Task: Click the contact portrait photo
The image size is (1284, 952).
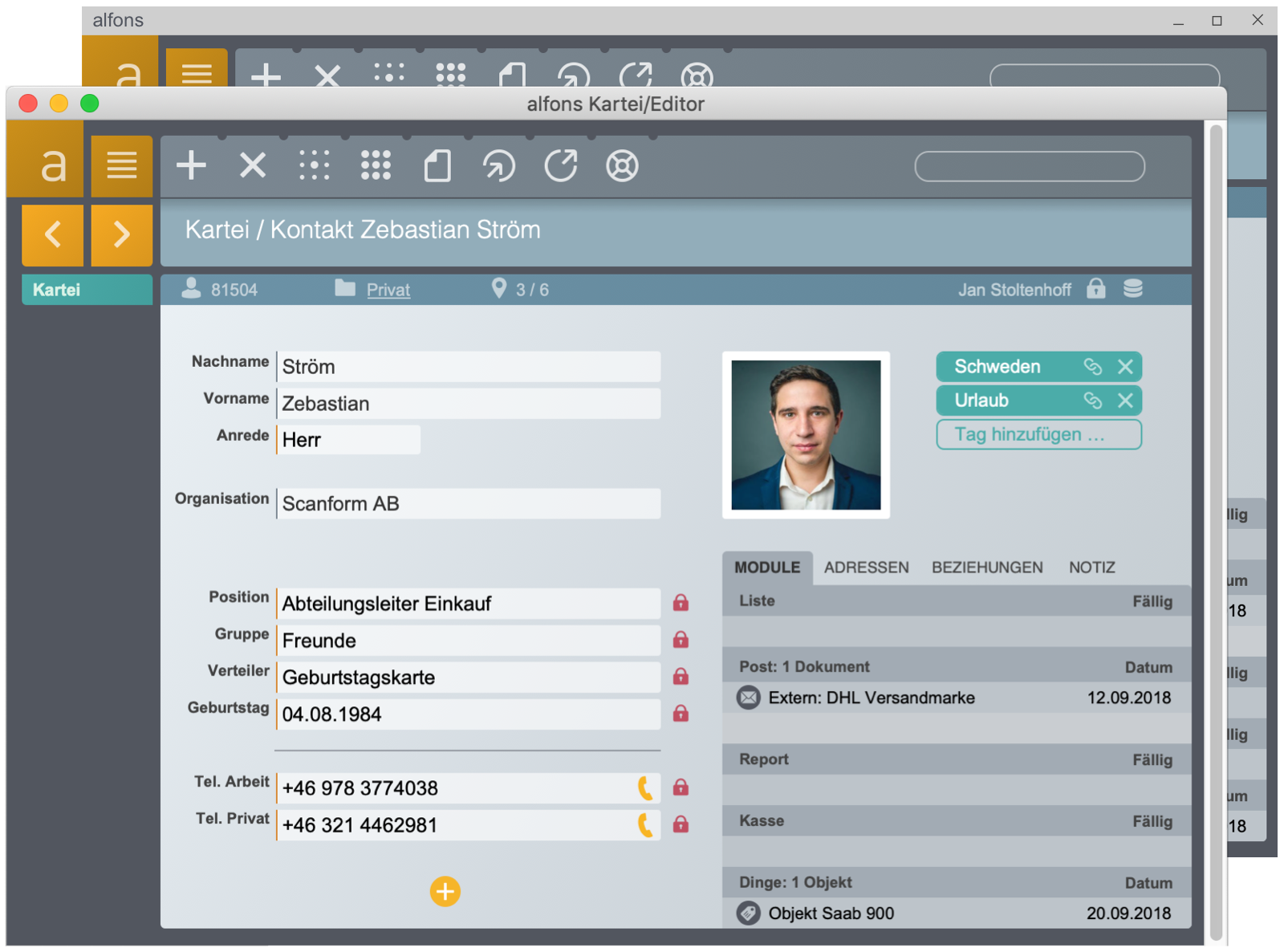Action: point(806,435)
